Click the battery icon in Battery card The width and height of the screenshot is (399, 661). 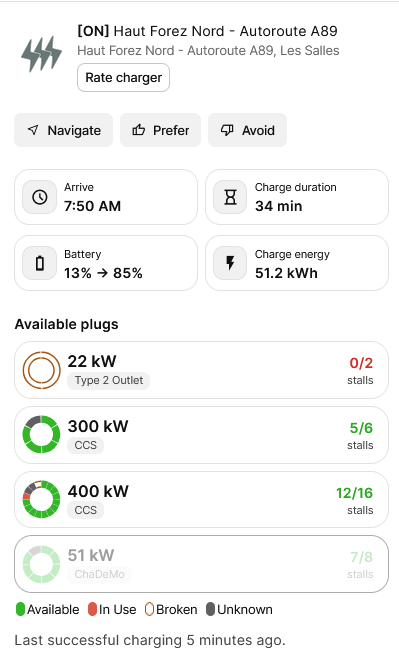pos(40,263)
